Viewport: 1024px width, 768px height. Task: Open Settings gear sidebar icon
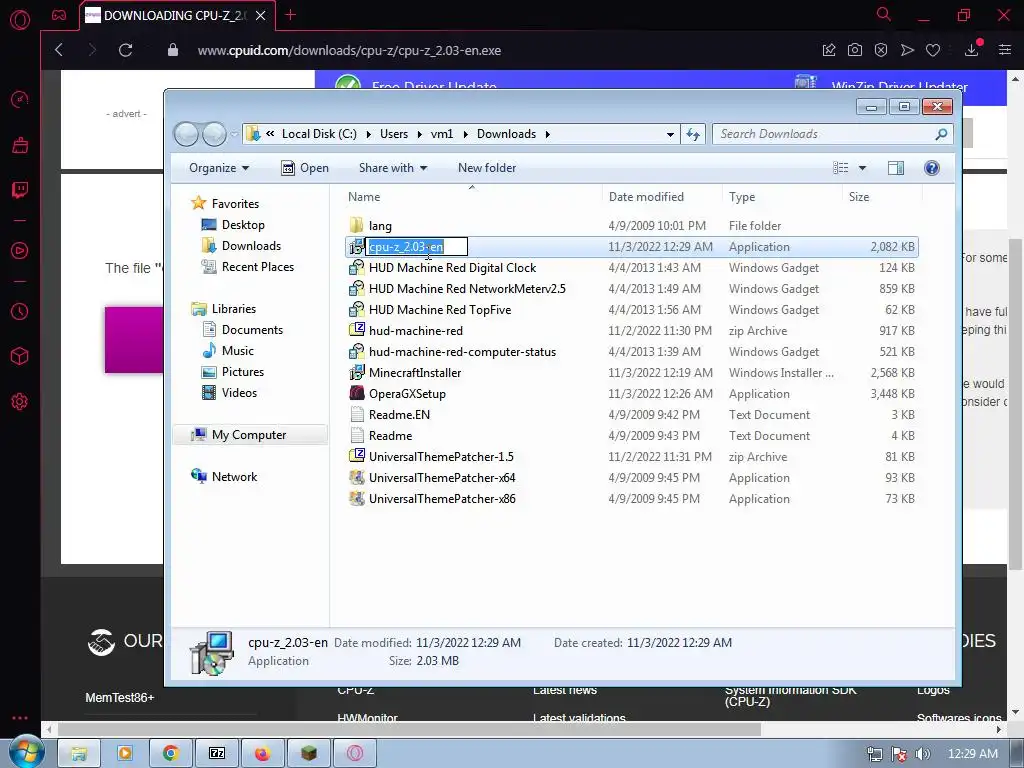coord(20,401)
